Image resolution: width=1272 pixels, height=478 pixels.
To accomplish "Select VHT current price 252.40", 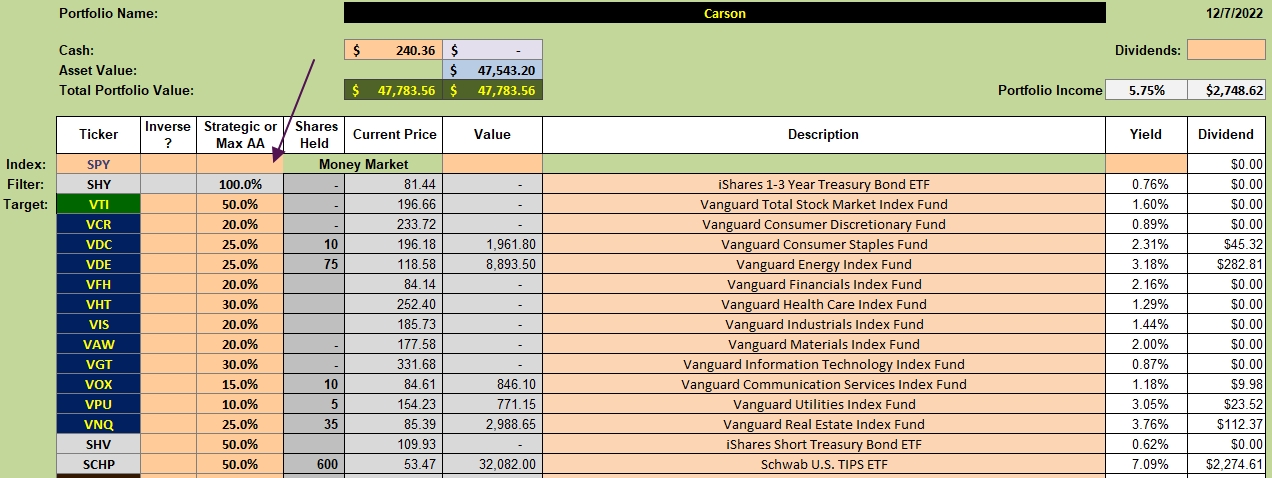I will (x=393, y=304).
